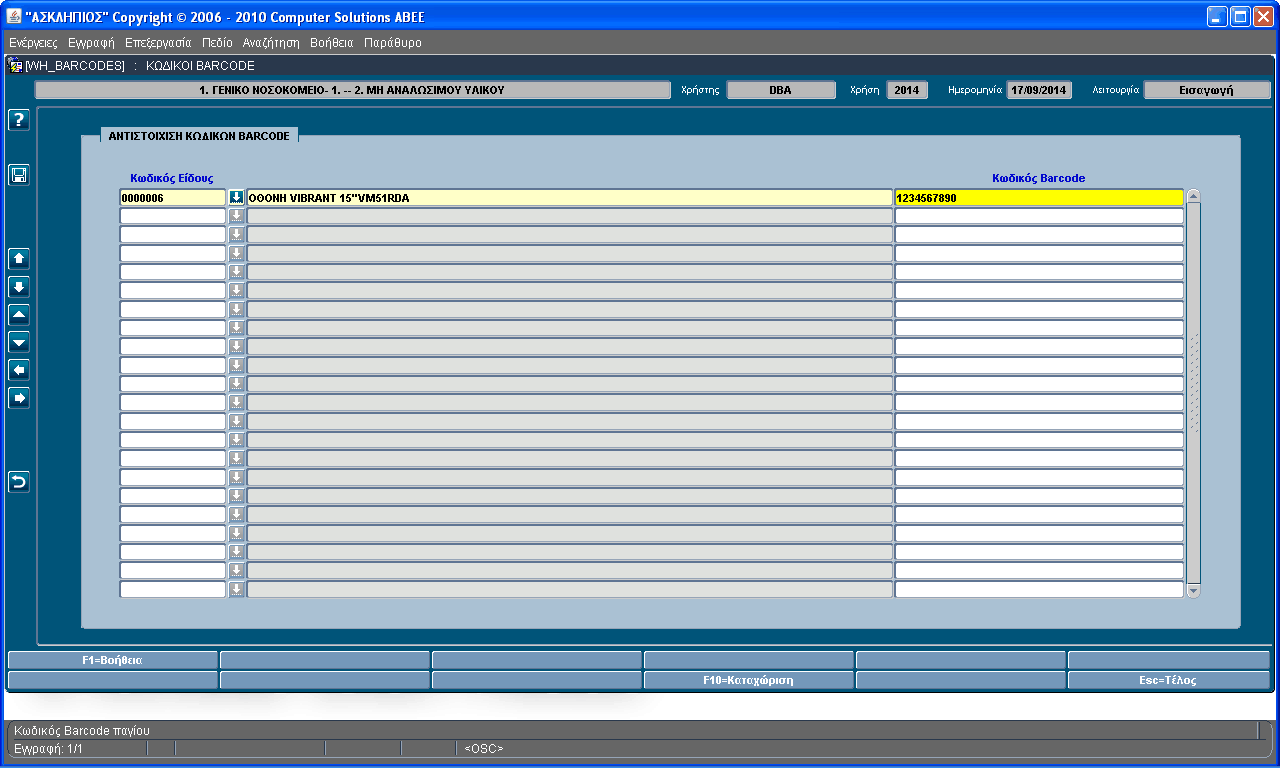Click Κωδικός Barcode παγίου status message
The height and width of the screenshot is (768, 1280).
tap(82, 731)
